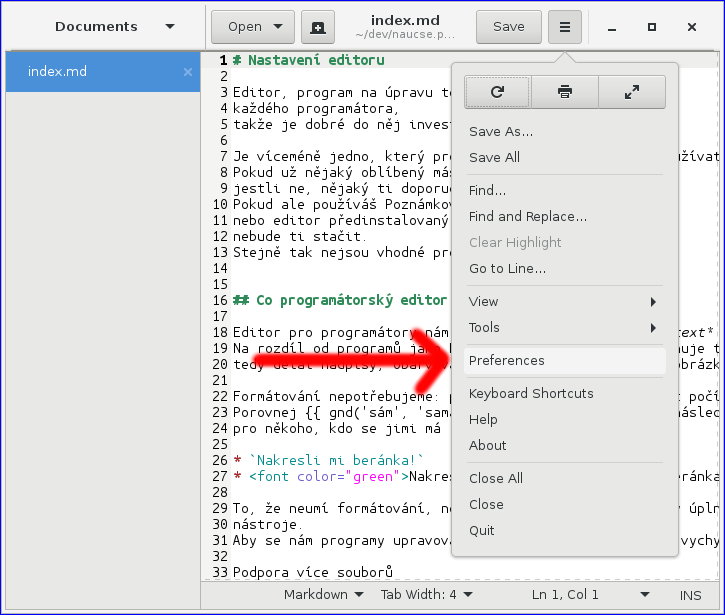Select index.md in the documents list
This screenshot has width=725, height=615.
(x=90, y=72)
